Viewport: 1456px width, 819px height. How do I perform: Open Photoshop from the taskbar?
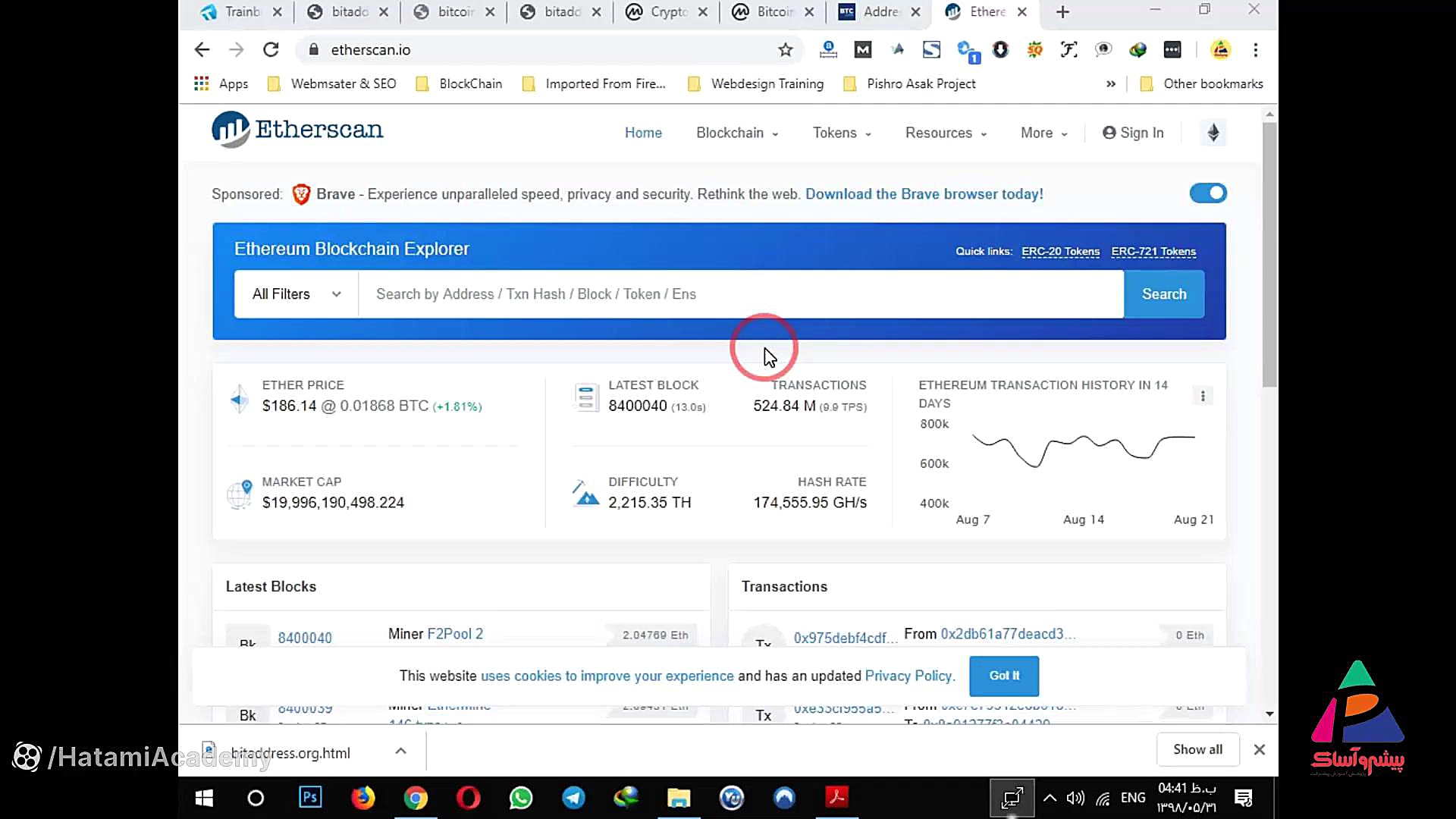[x=310, y=798]
